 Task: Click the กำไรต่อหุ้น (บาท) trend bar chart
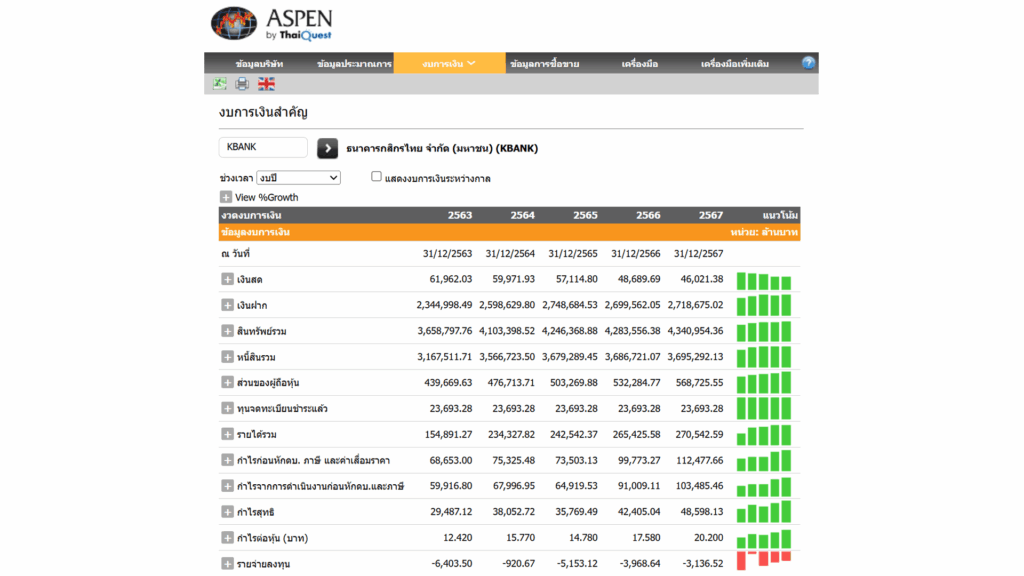coord(764,539)
